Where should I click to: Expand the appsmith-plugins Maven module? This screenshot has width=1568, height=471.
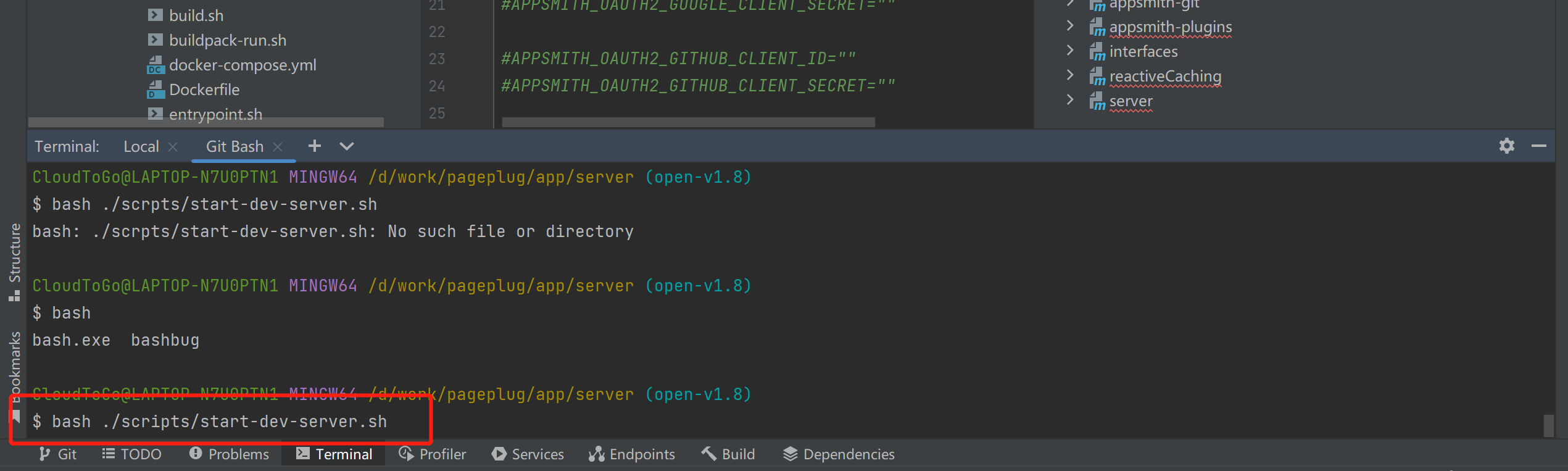pyautogui.click(x=1070, y=26)
